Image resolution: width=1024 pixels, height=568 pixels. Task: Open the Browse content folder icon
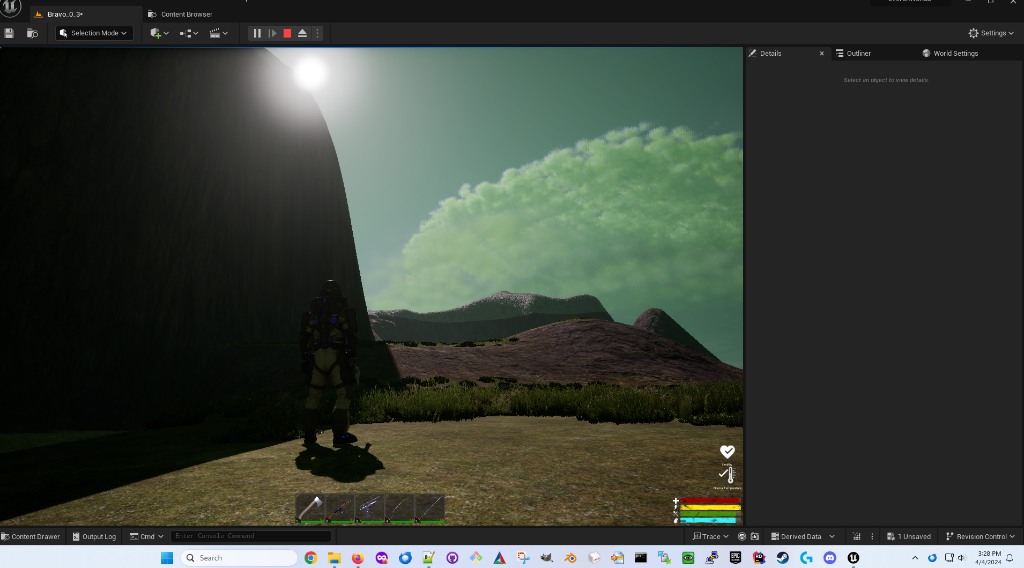pyautogui.click(x=32, y=33)
